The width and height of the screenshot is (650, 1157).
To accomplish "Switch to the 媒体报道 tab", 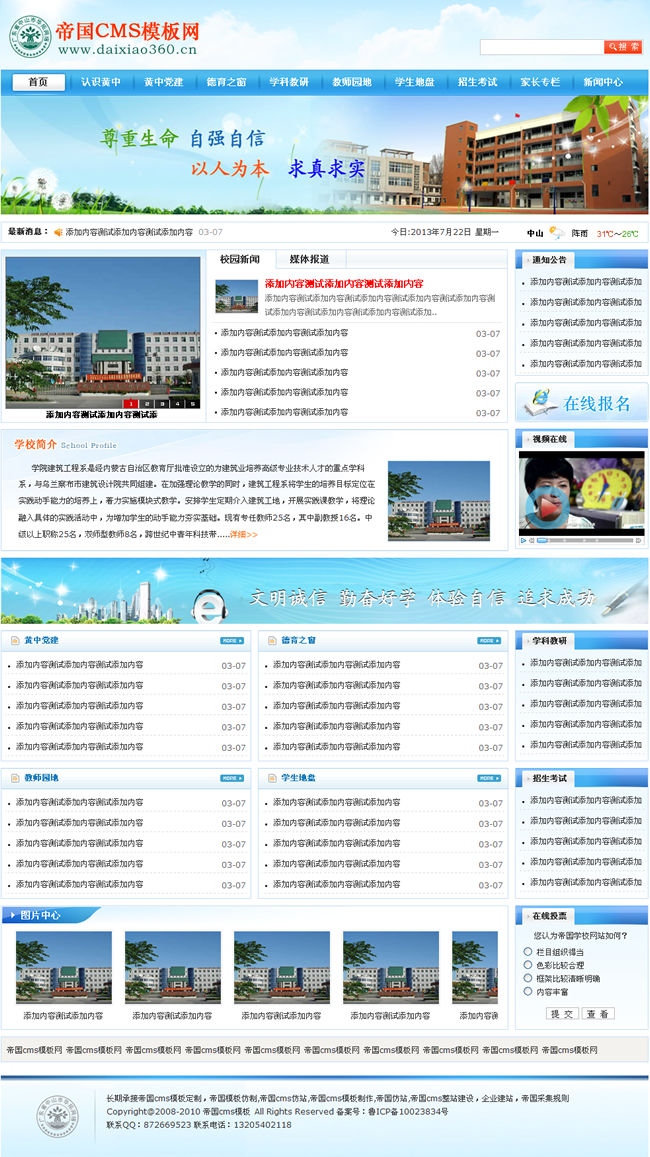I will pyautogui.click(x=309, y=259).
